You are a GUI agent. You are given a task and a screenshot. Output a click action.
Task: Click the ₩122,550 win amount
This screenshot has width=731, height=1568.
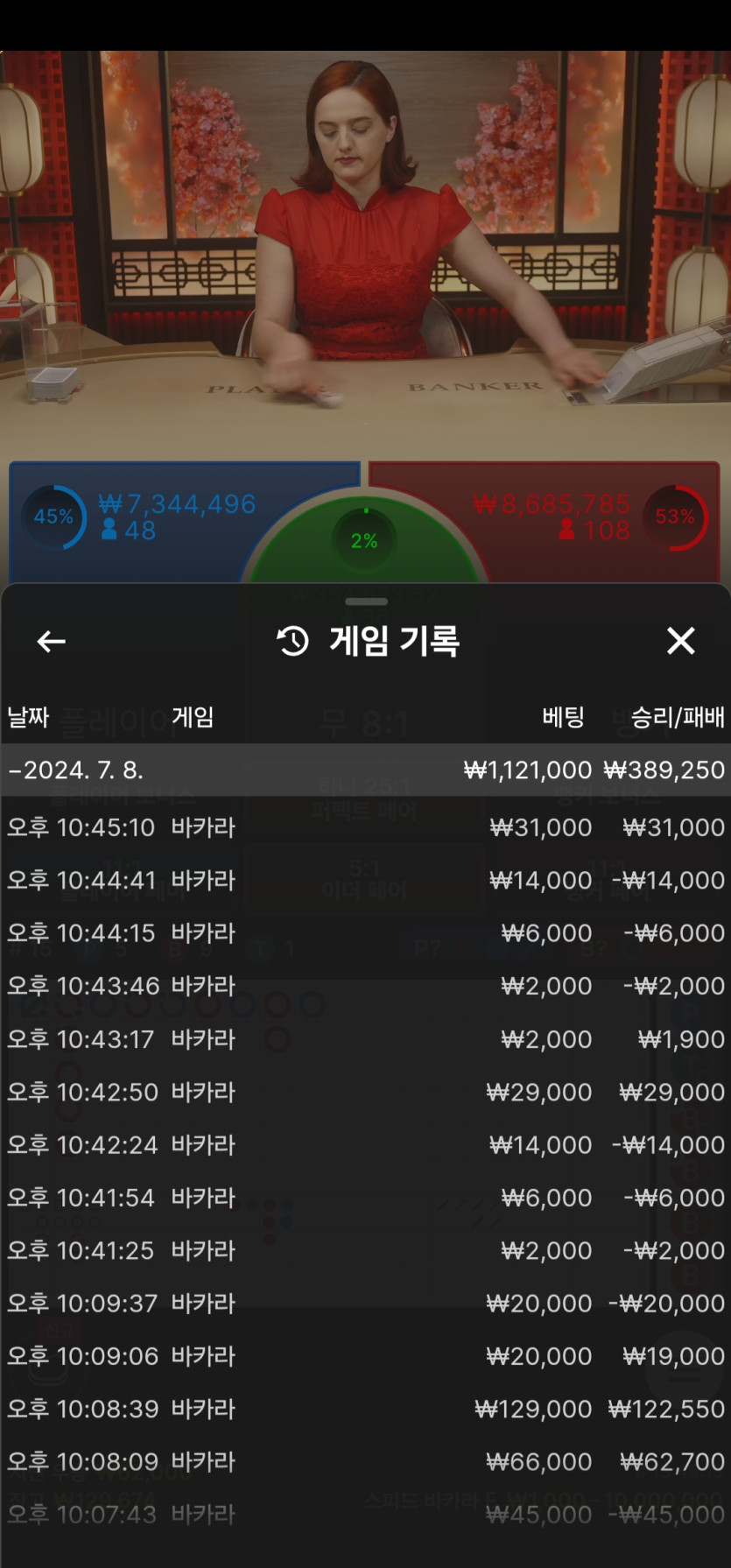click(667, 1409)
